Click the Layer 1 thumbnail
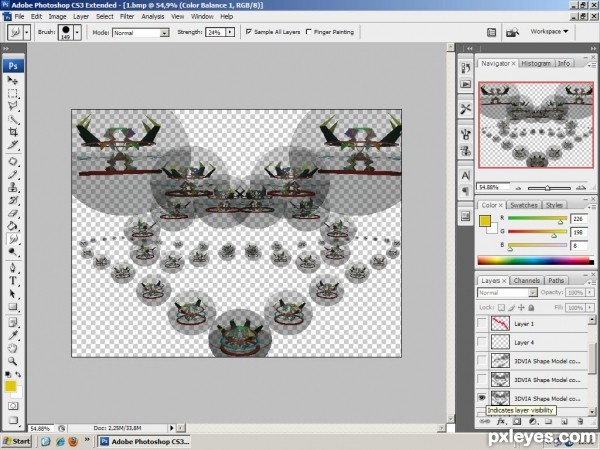The height and width of the screenshot is (450, 600). [500, 324]
